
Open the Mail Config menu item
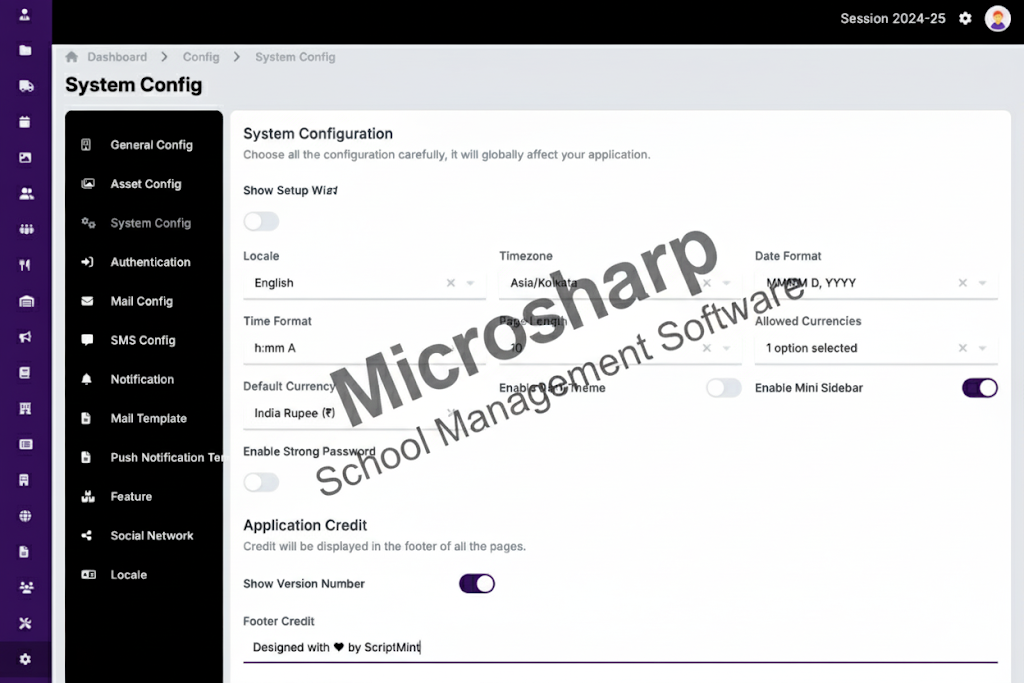(x=141, y=301)
